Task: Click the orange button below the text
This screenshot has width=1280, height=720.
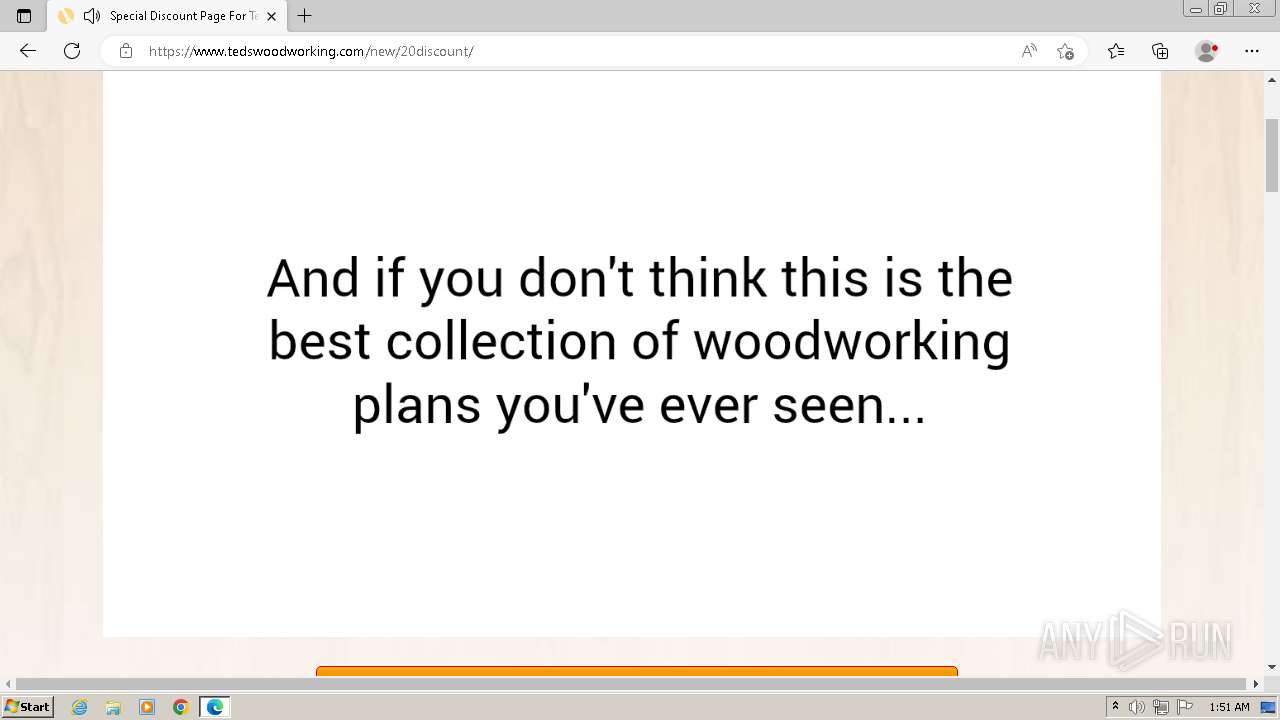Action: coord(637,671)
